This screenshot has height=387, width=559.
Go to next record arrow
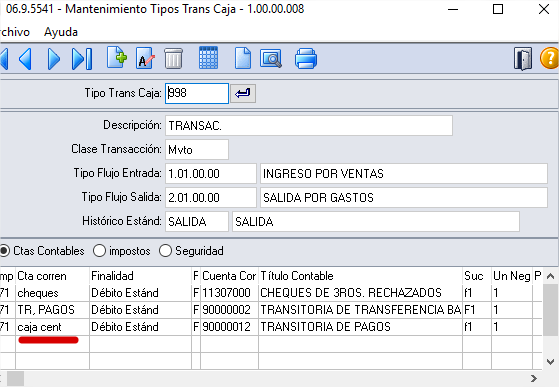pyautogui.click(x=53, y=59)
